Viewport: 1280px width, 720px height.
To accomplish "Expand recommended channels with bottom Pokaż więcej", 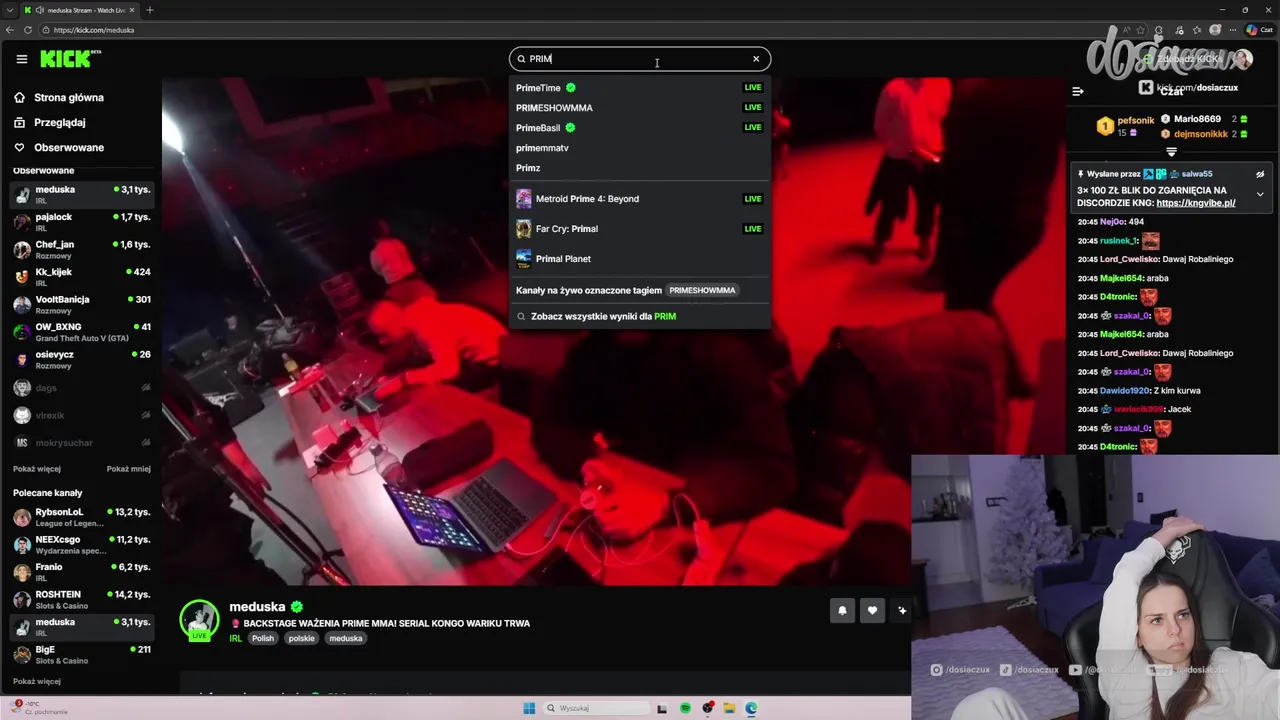I will click(x=37, y=681).
